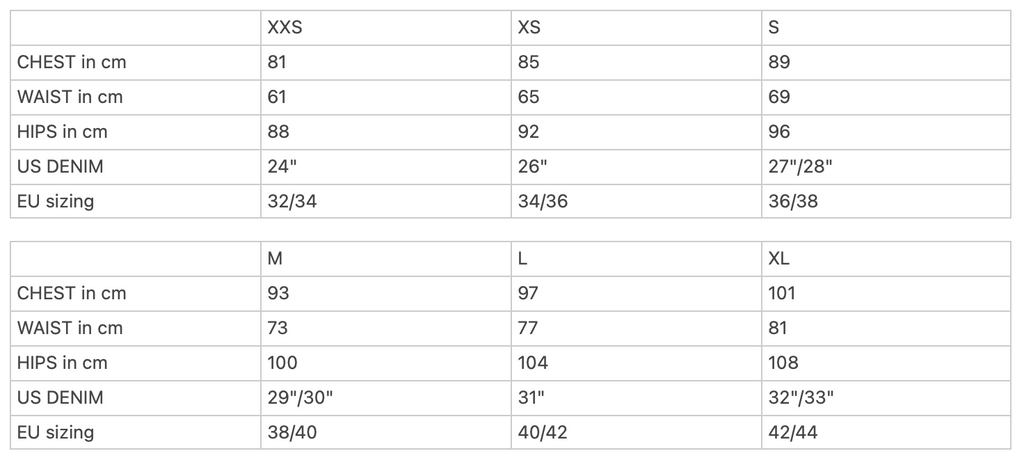The width and height of the screenshot is (1024, 458).
Task: Select the 27"/28" US denim cell
Action: coord(886,167)
